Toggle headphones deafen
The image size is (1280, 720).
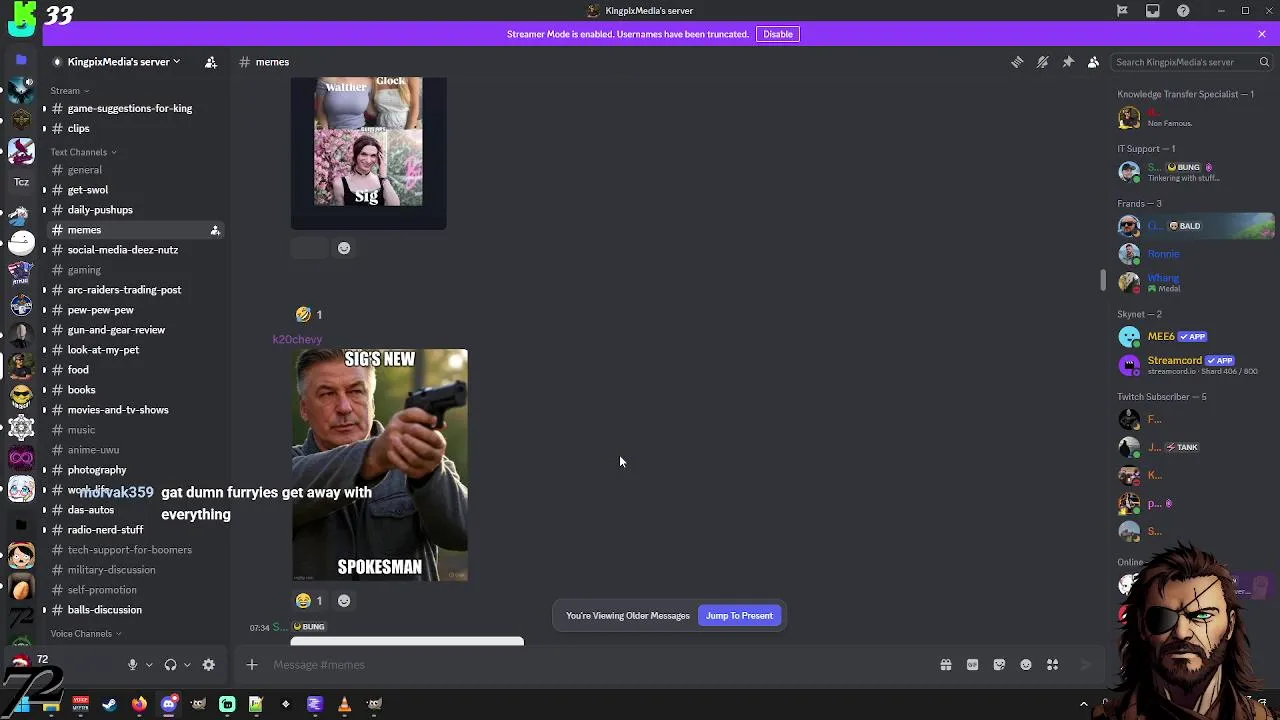click(x=170, y=665)
